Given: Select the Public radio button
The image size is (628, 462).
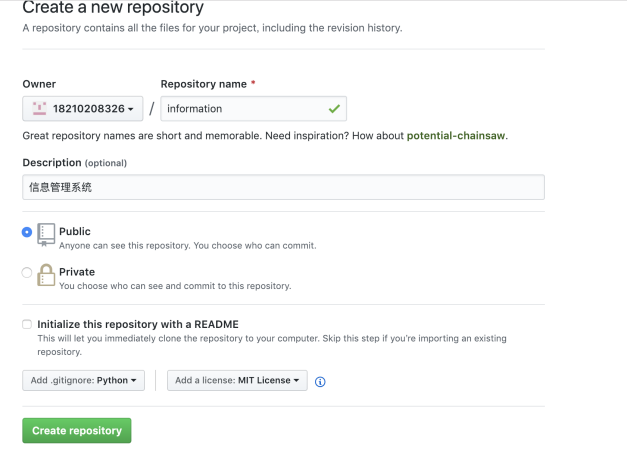Looking at the screenshot, I should (27, 232).
